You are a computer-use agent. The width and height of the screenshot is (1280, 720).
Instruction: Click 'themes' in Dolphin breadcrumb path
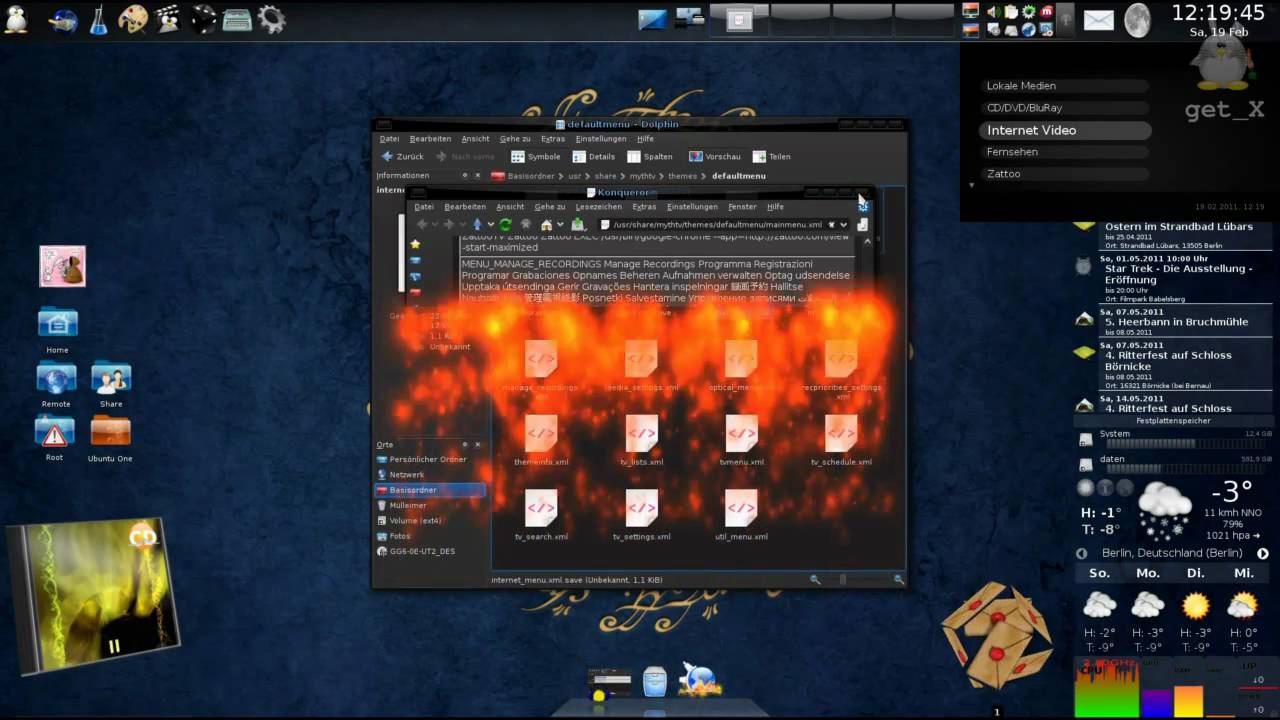pyautogui.click(x=683, y=176)
